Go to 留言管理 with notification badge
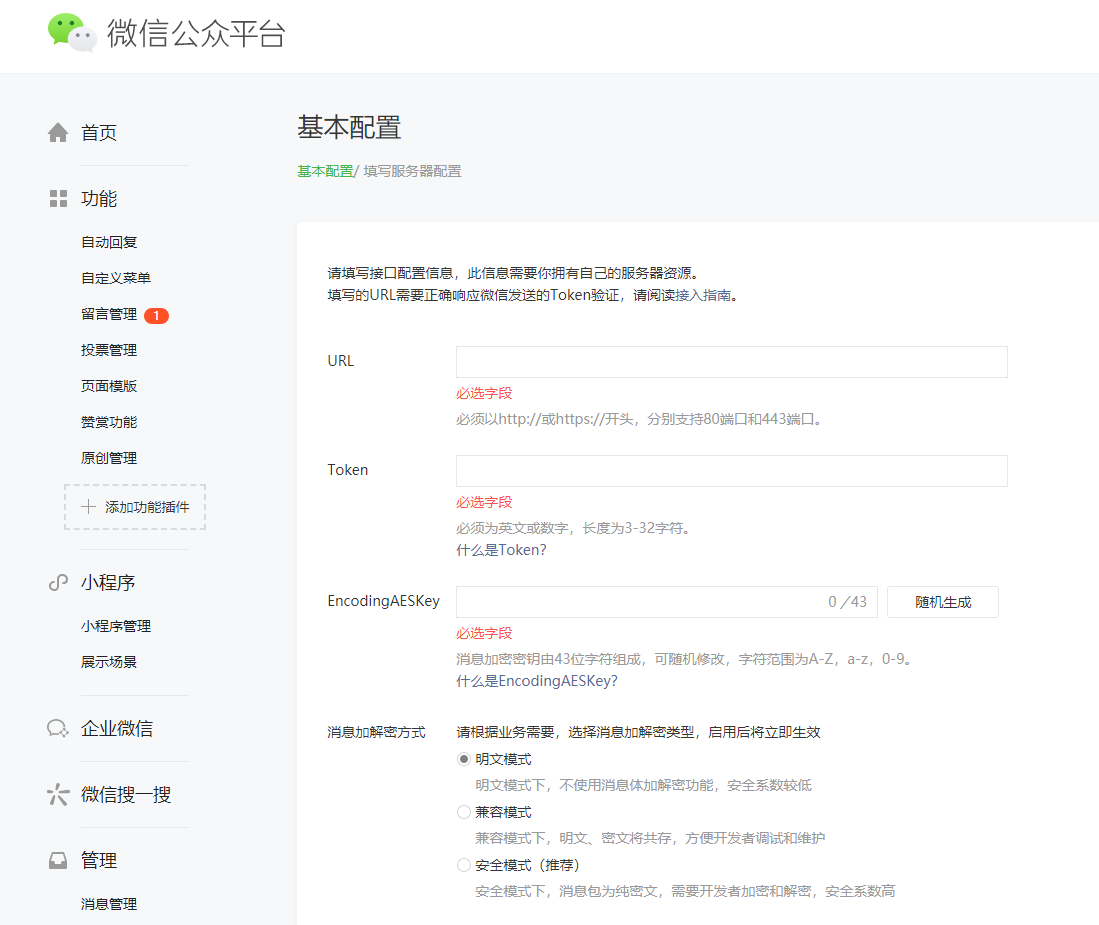 [x=109, y=314]
